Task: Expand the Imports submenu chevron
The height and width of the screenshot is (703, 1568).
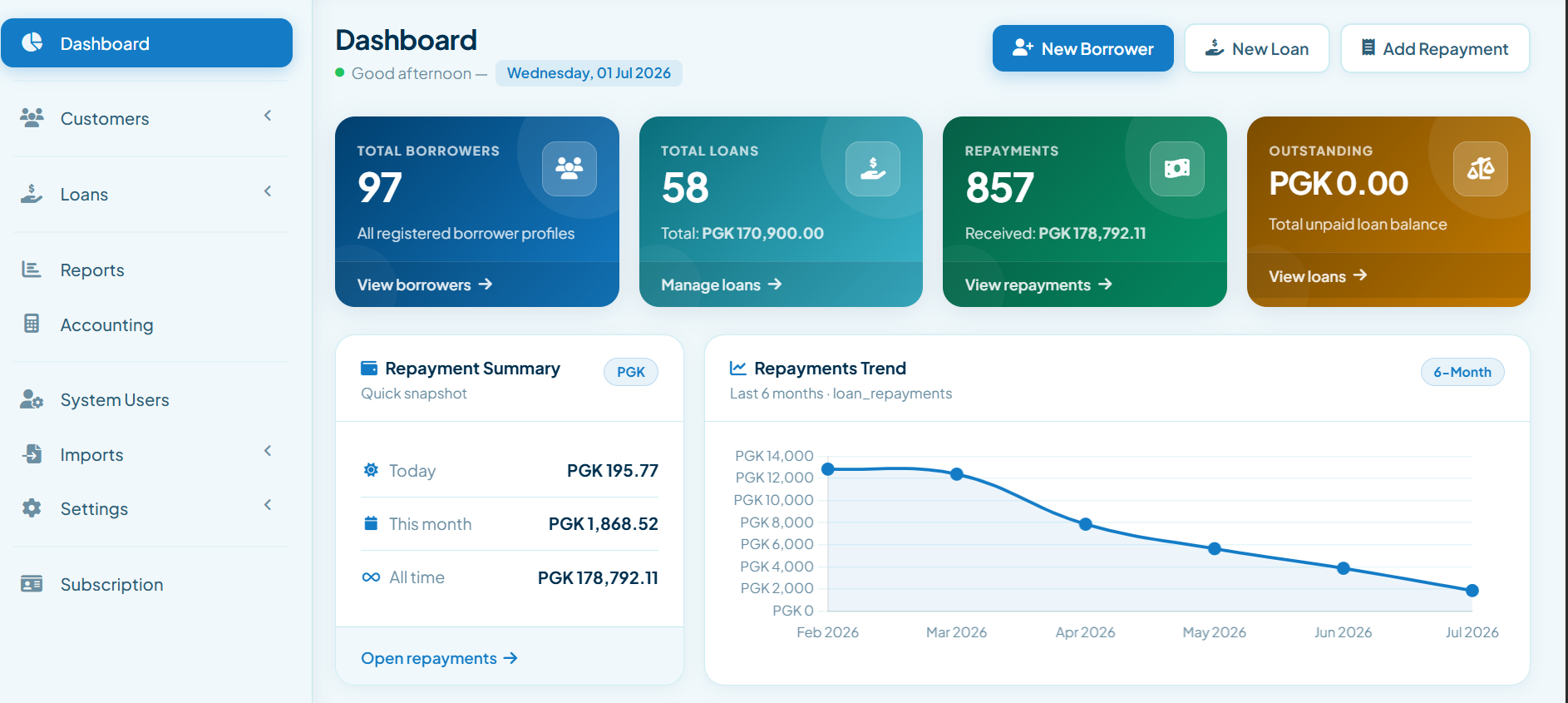Action: [268, 451]
